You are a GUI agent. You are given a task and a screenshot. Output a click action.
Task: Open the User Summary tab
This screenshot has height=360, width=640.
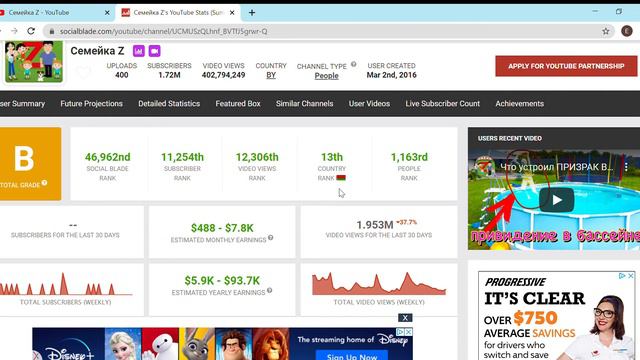tap(22, 104)
